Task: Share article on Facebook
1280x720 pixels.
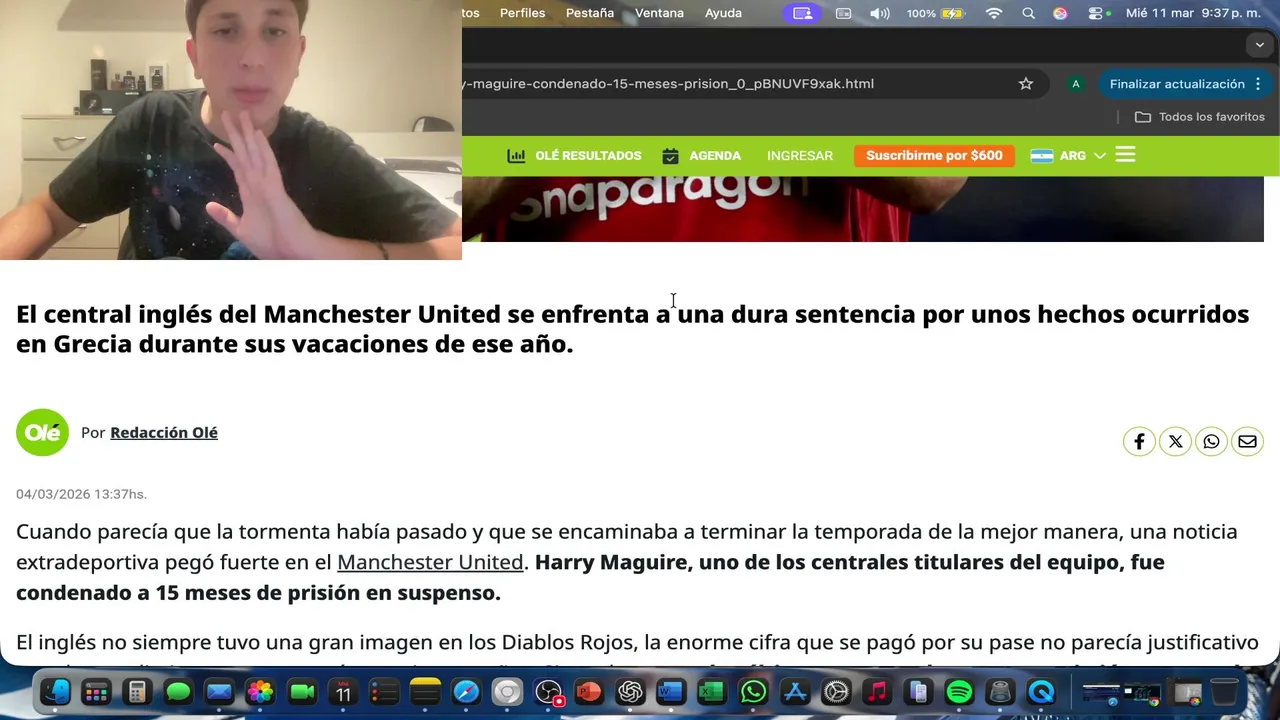Action: click(1139, 441)
